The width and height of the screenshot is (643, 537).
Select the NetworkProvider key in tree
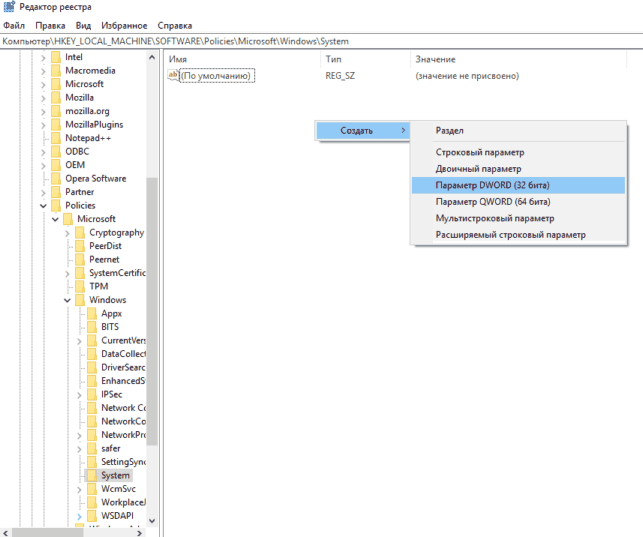coord(123,435)
